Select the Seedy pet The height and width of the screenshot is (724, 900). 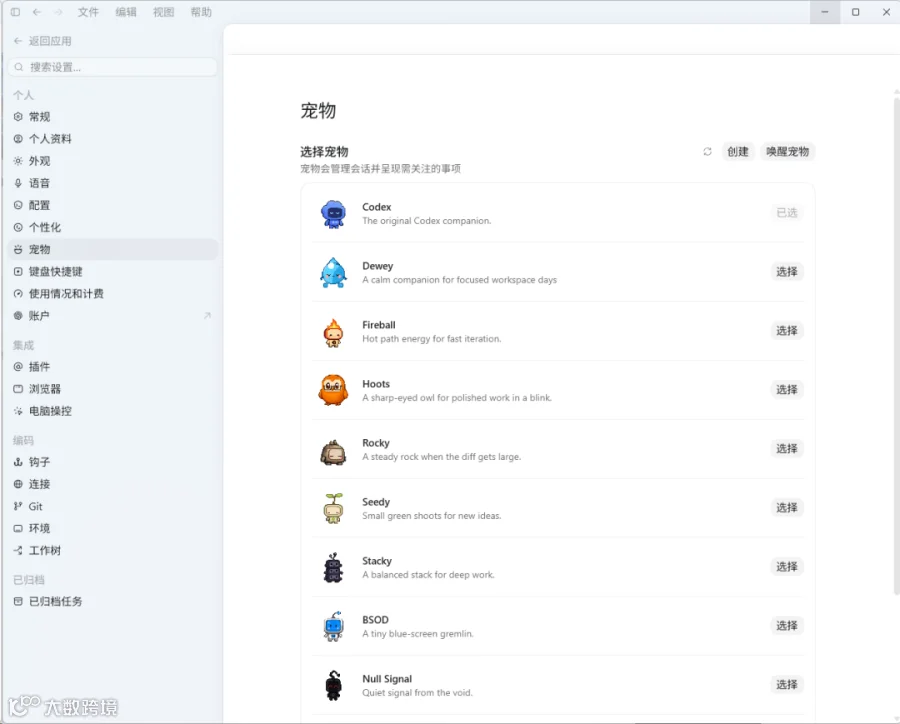786,508
